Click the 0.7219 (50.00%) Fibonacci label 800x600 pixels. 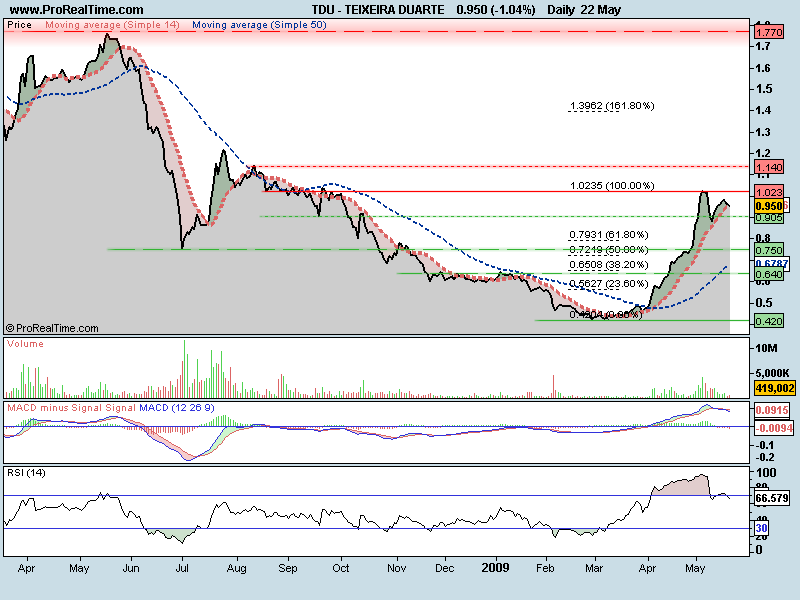[609, 250]
